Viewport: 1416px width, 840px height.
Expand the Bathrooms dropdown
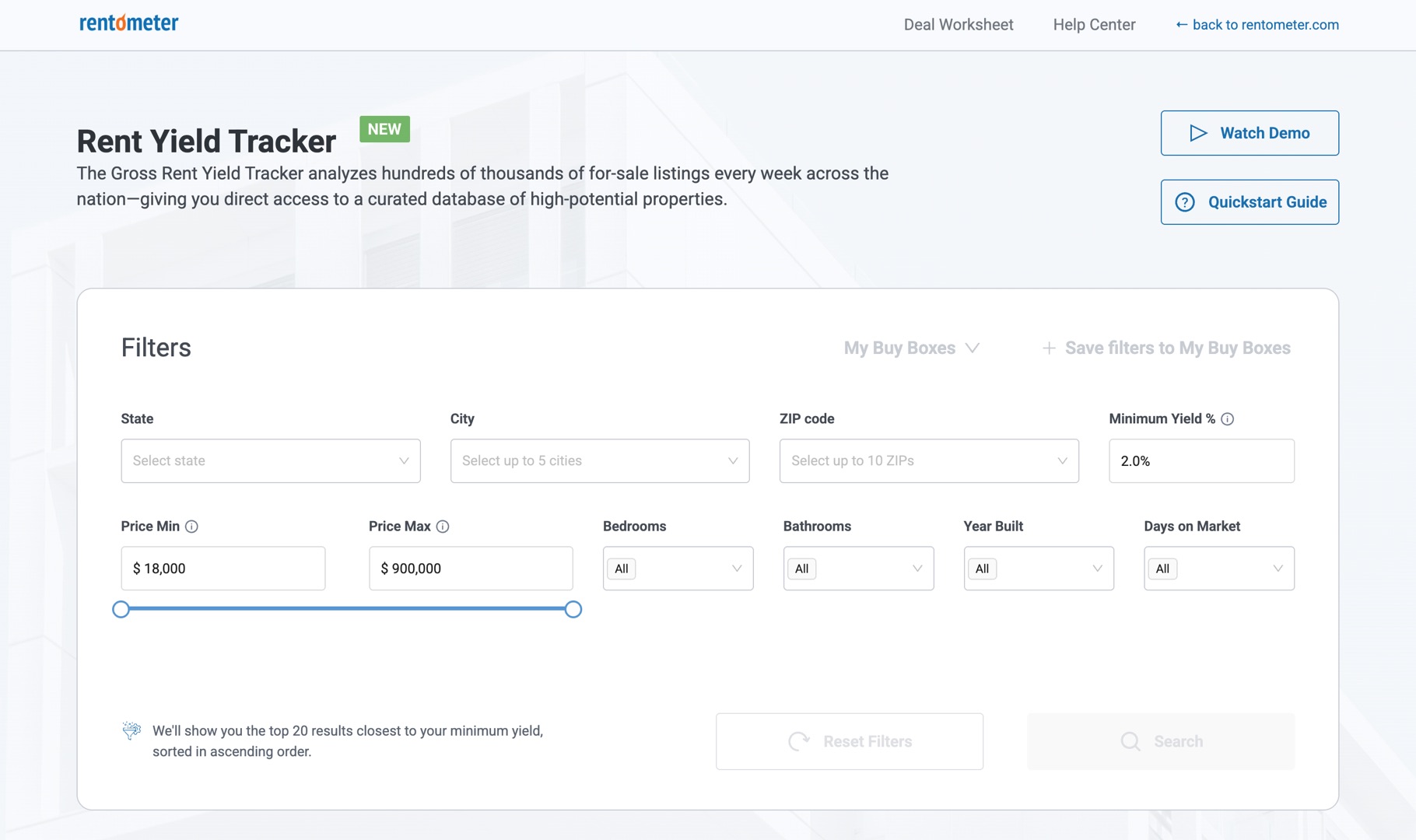pyautogui.click(x=858, y=569)
